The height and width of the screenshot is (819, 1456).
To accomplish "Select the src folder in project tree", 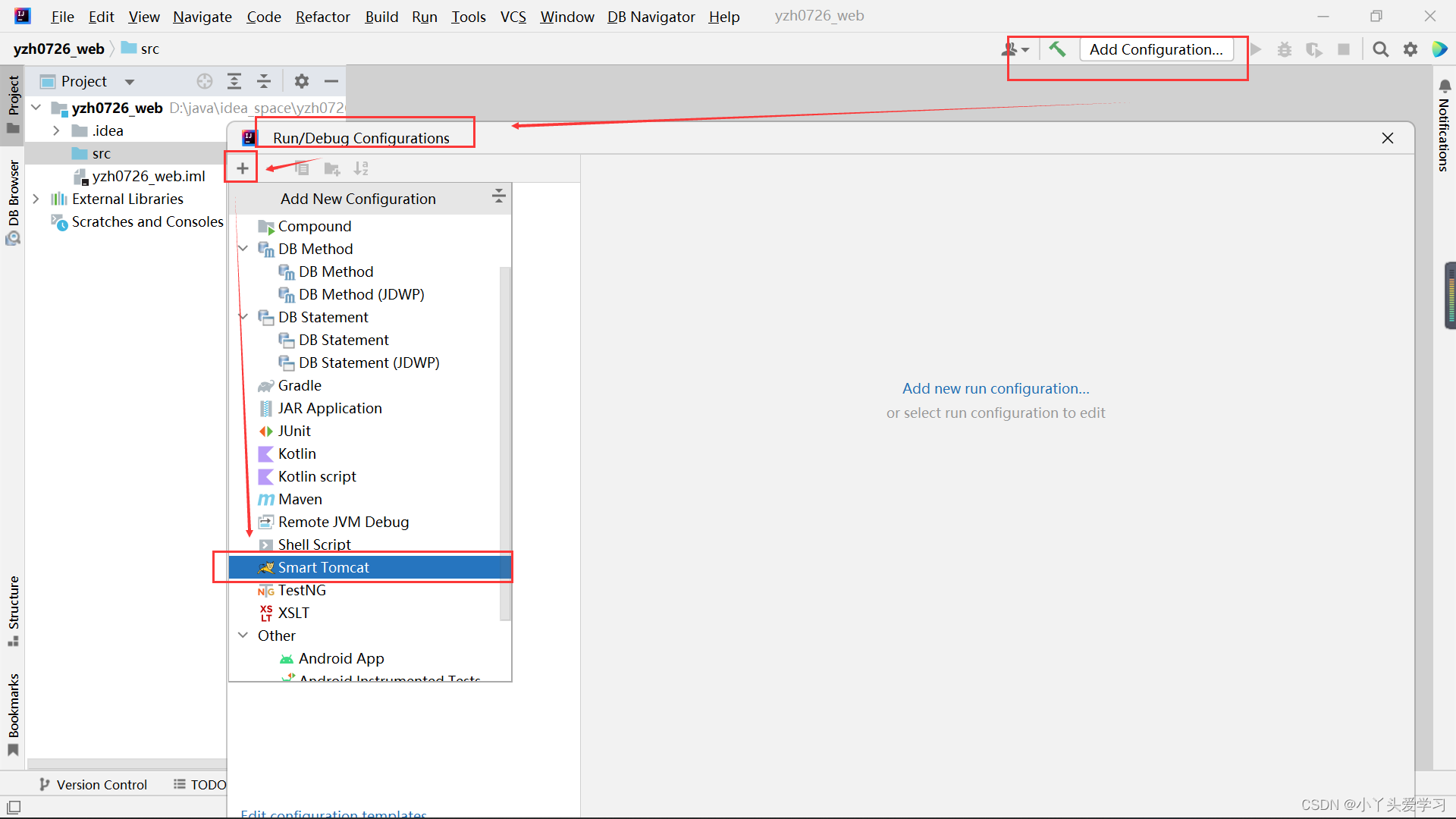I will coord(102,153).
